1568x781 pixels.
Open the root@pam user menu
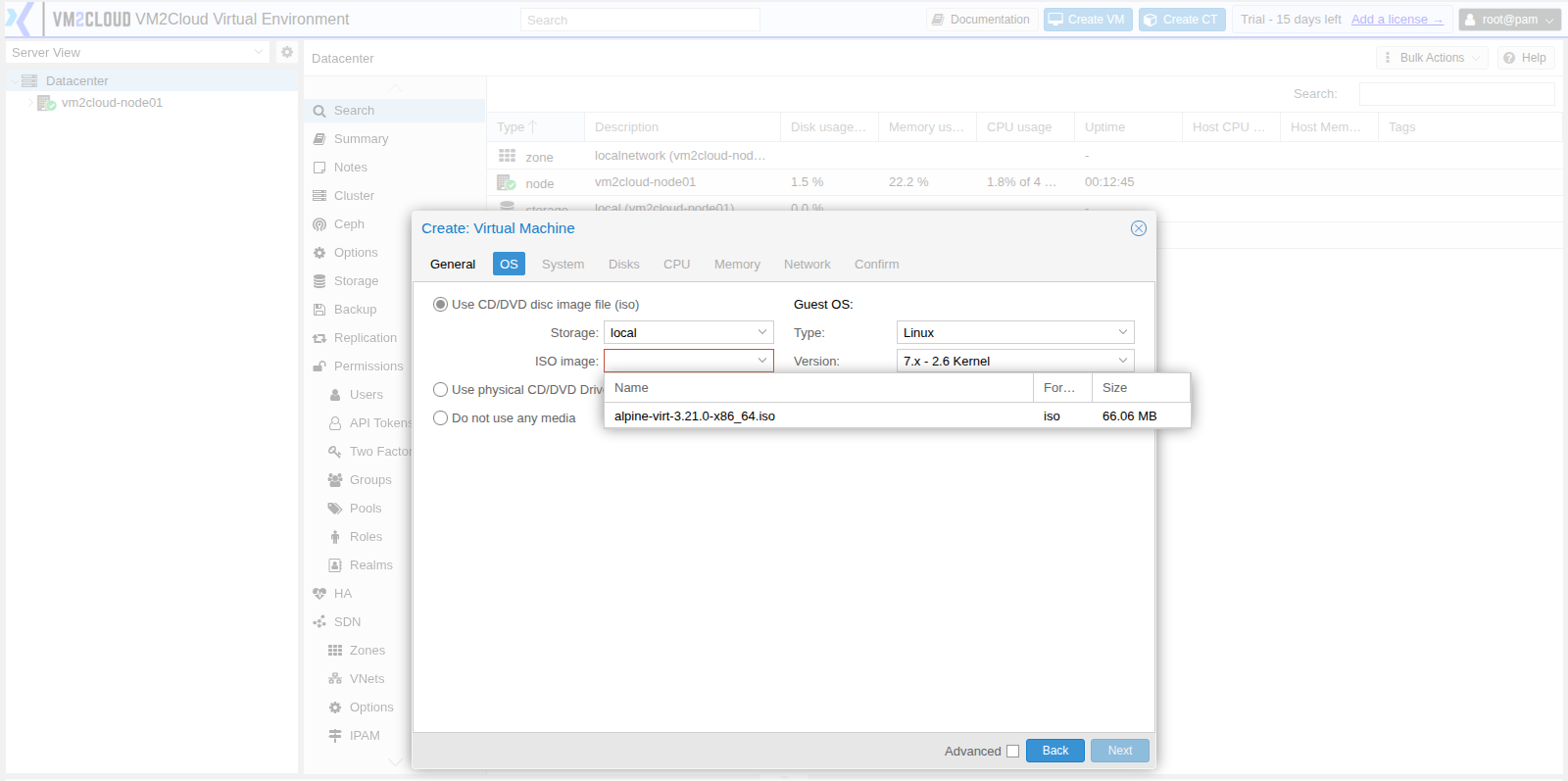[x=1509, y=20]
